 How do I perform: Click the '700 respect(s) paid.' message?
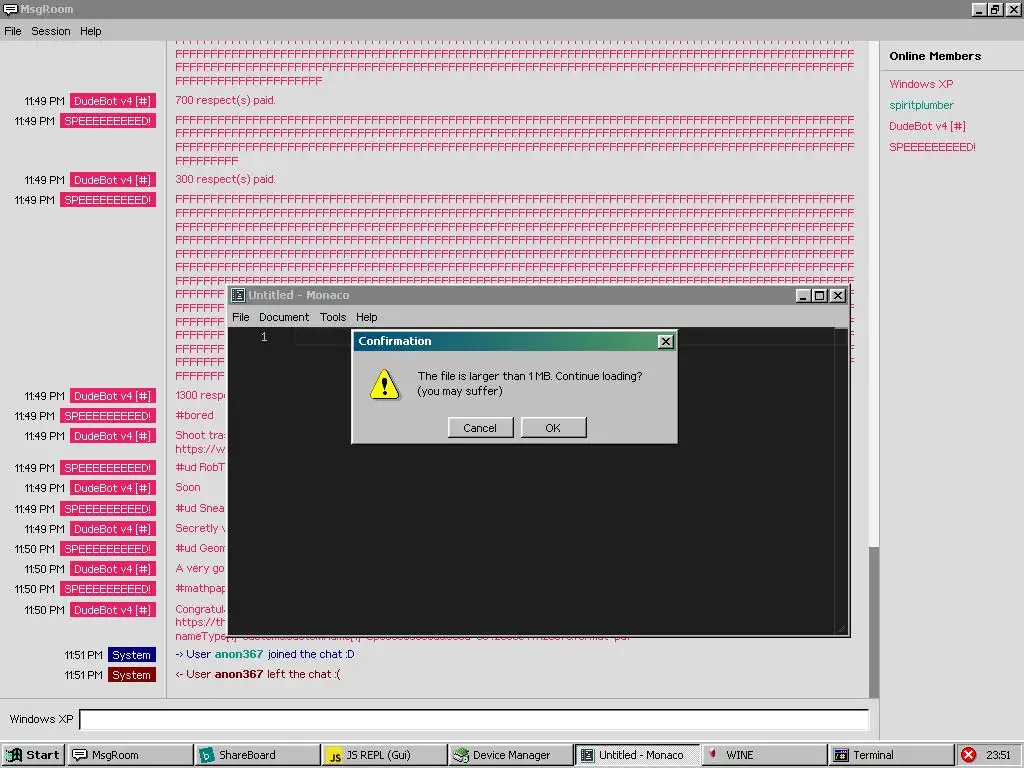(x=225, y=100)
